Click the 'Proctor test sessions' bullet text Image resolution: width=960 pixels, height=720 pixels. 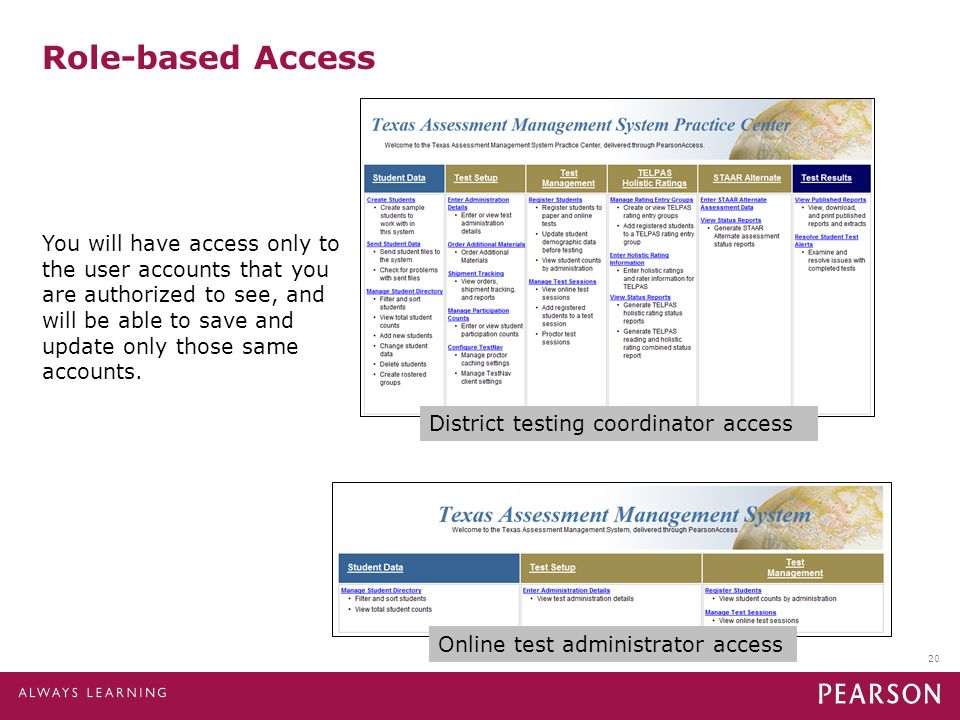coord(558,338)
